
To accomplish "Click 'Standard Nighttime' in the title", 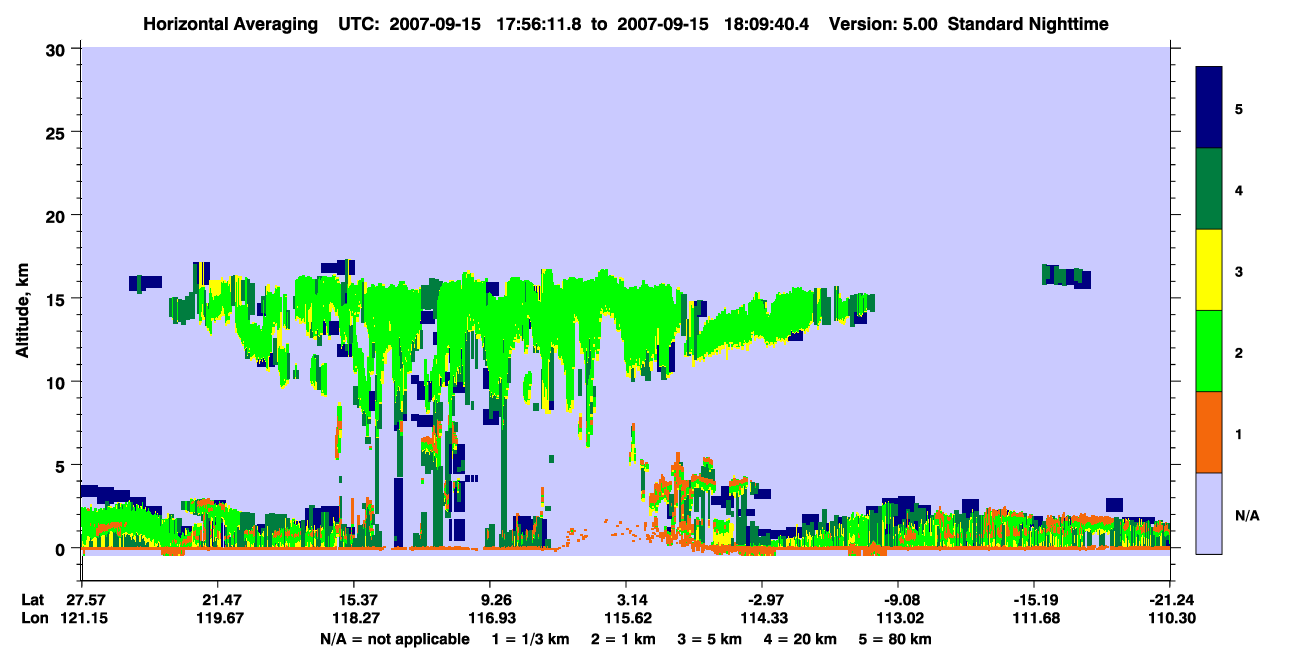I will [x=1028, y=23].
